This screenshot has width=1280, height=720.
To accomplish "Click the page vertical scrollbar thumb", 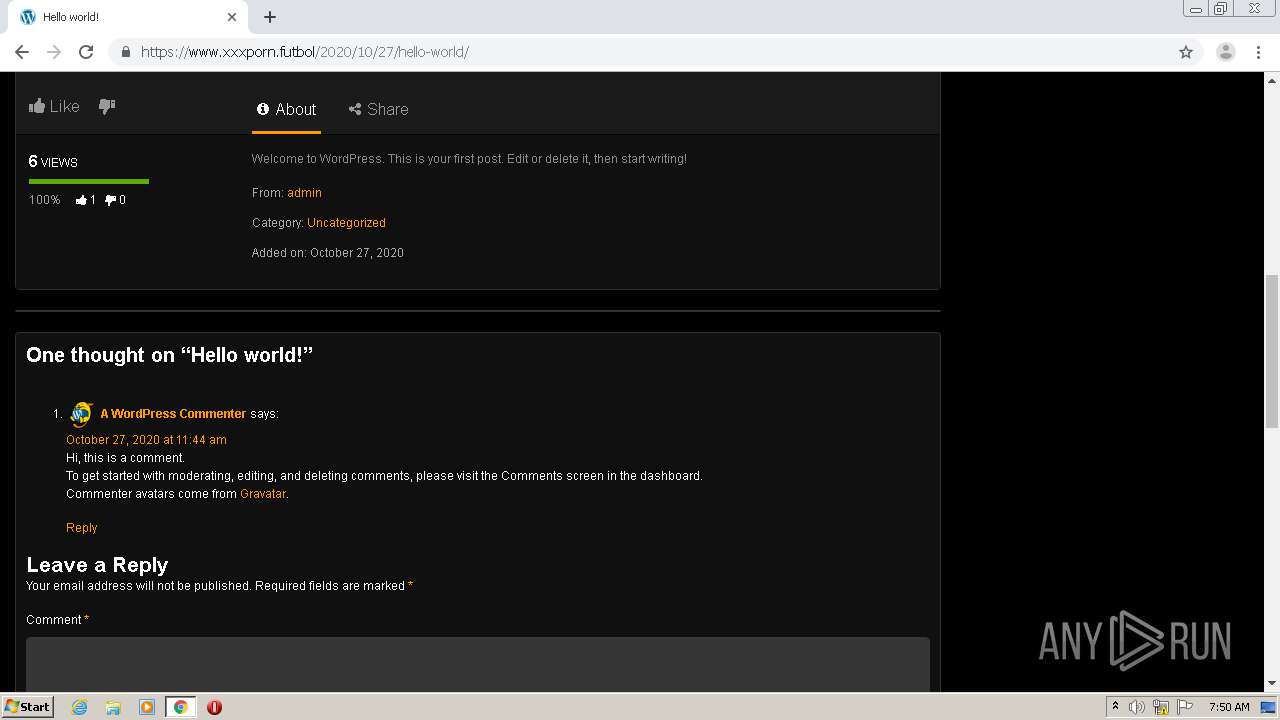I will tap(1272, 352).
